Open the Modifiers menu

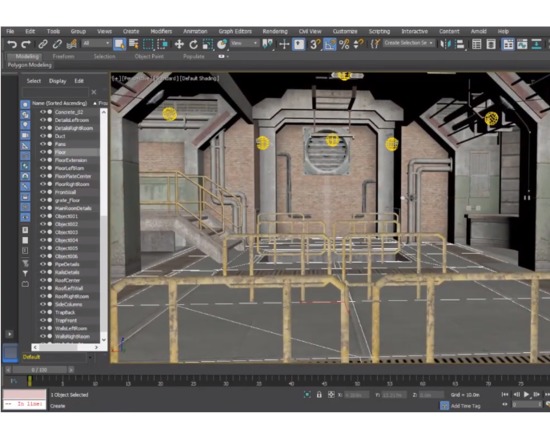pyautogui.click(x=161, y=31)
